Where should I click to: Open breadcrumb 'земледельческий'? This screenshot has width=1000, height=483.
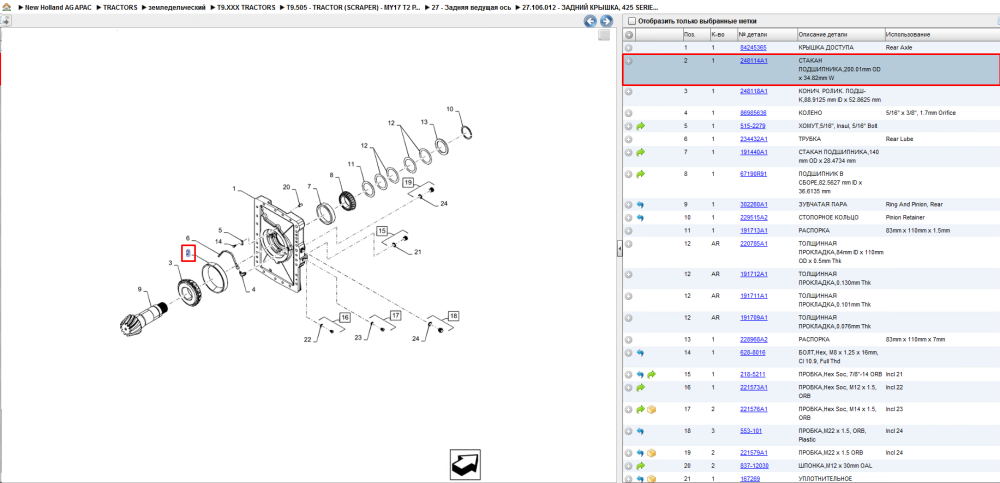177,8
